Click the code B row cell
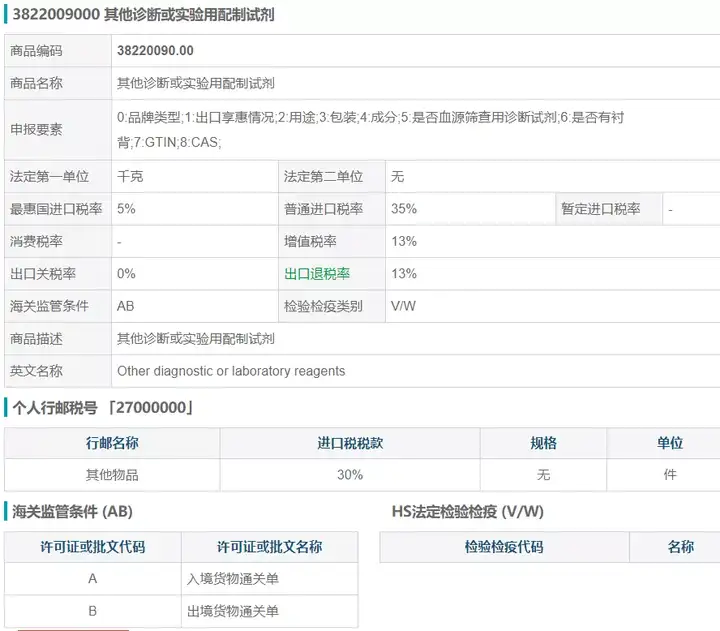720x631 pixels. (93, 611)
